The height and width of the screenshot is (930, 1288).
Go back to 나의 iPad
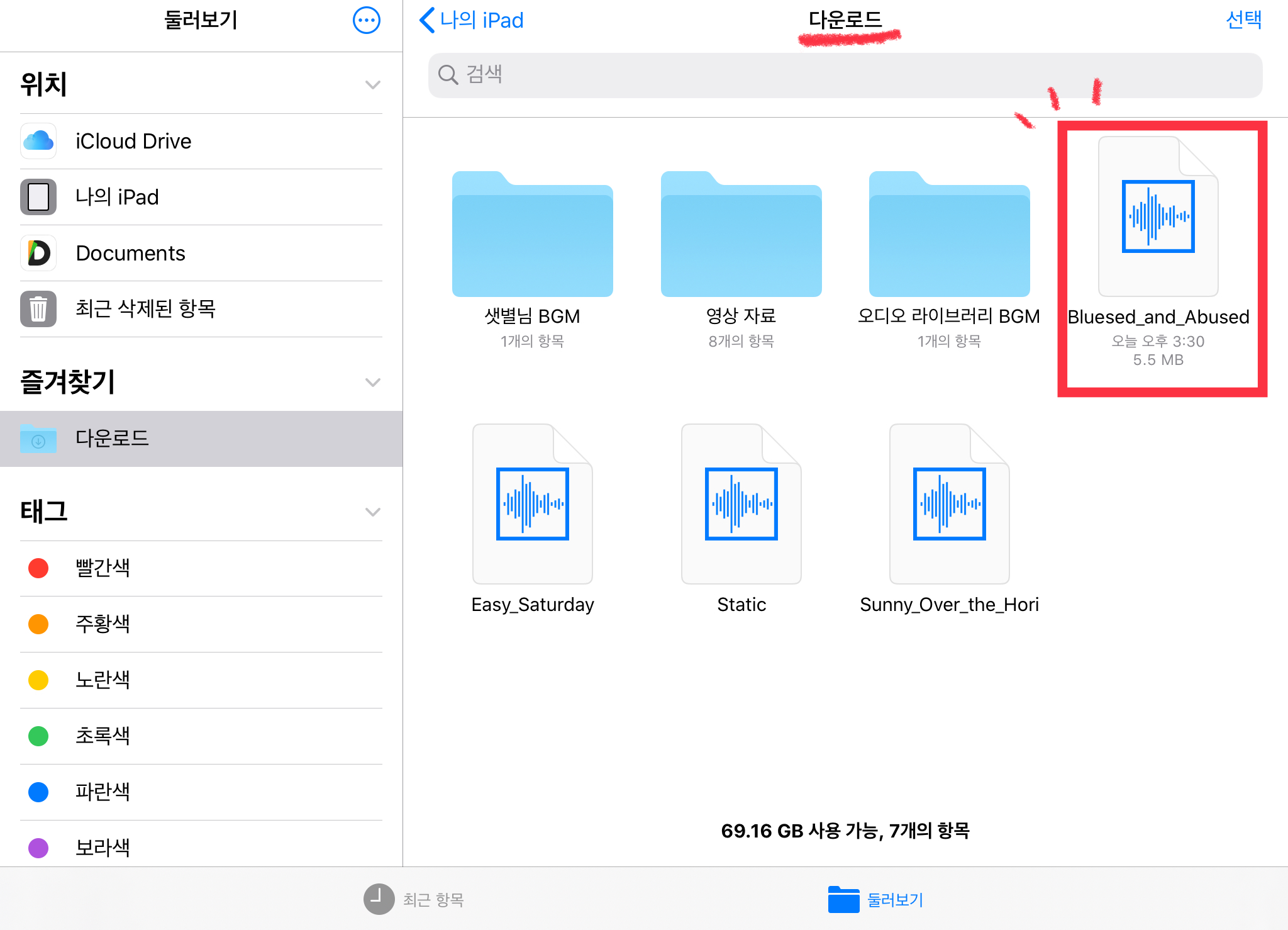(472, 20)
